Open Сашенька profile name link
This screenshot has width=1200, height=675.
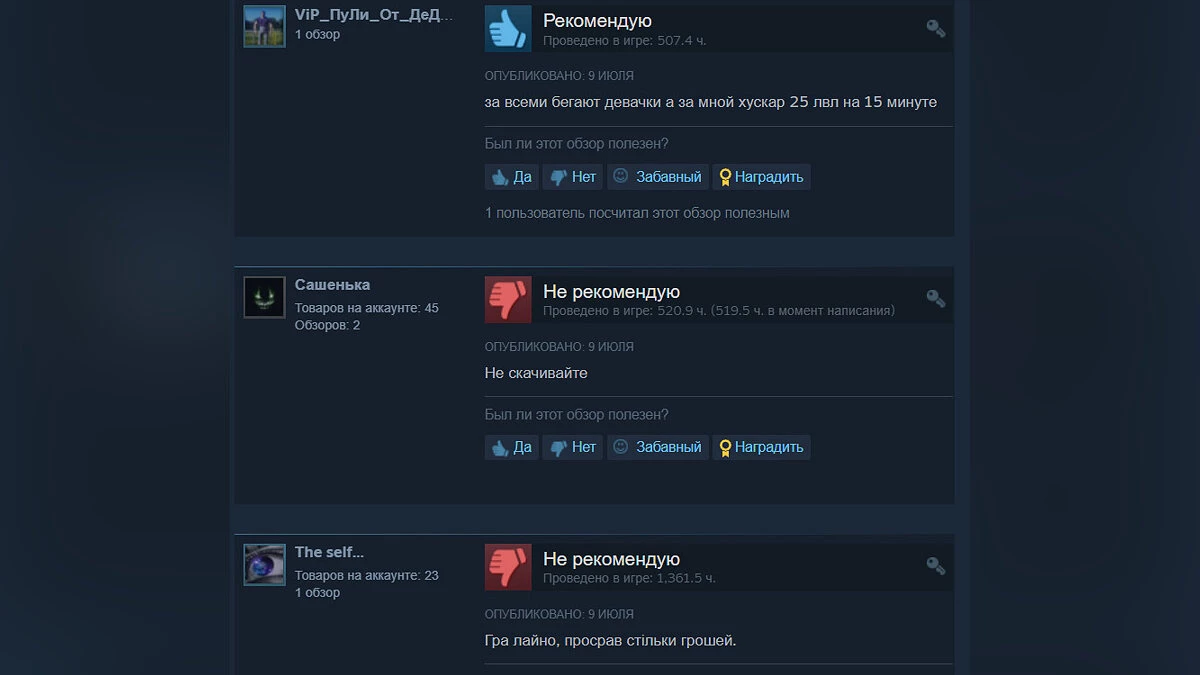point(332,285)
